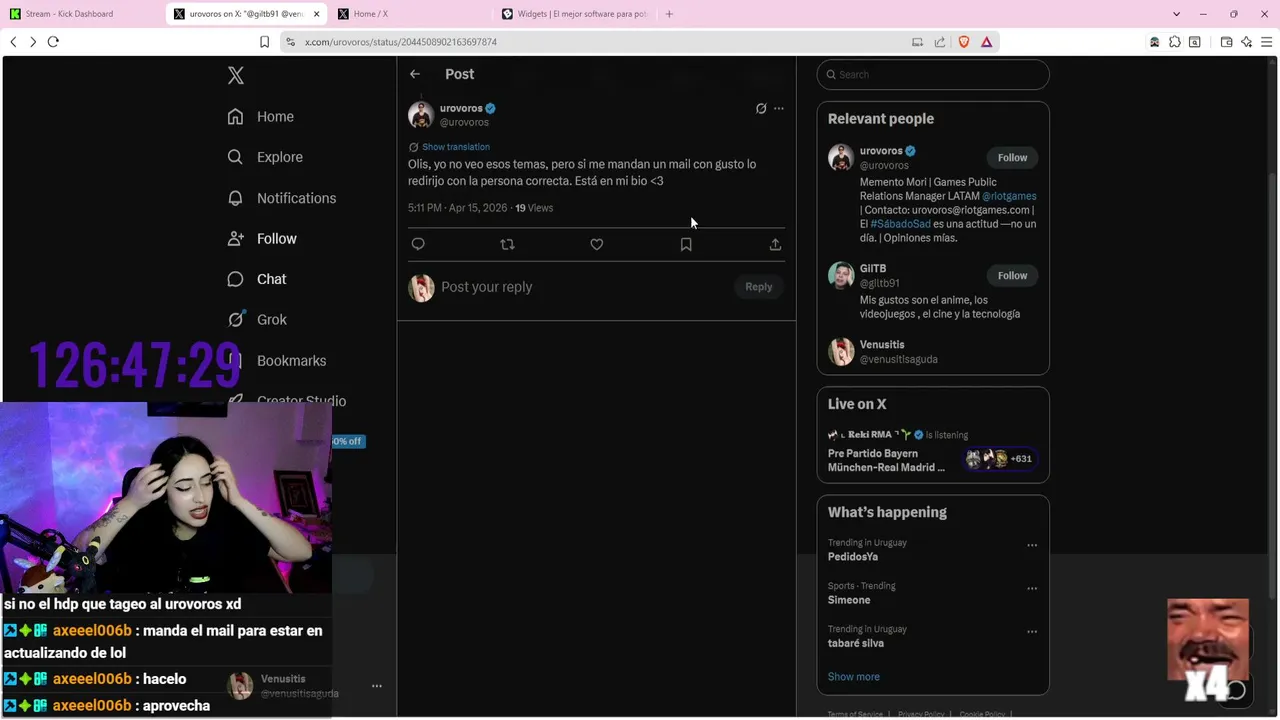Open Grok in sidebar
This screenshot has height=720, width=1280.
coord(256,320)
